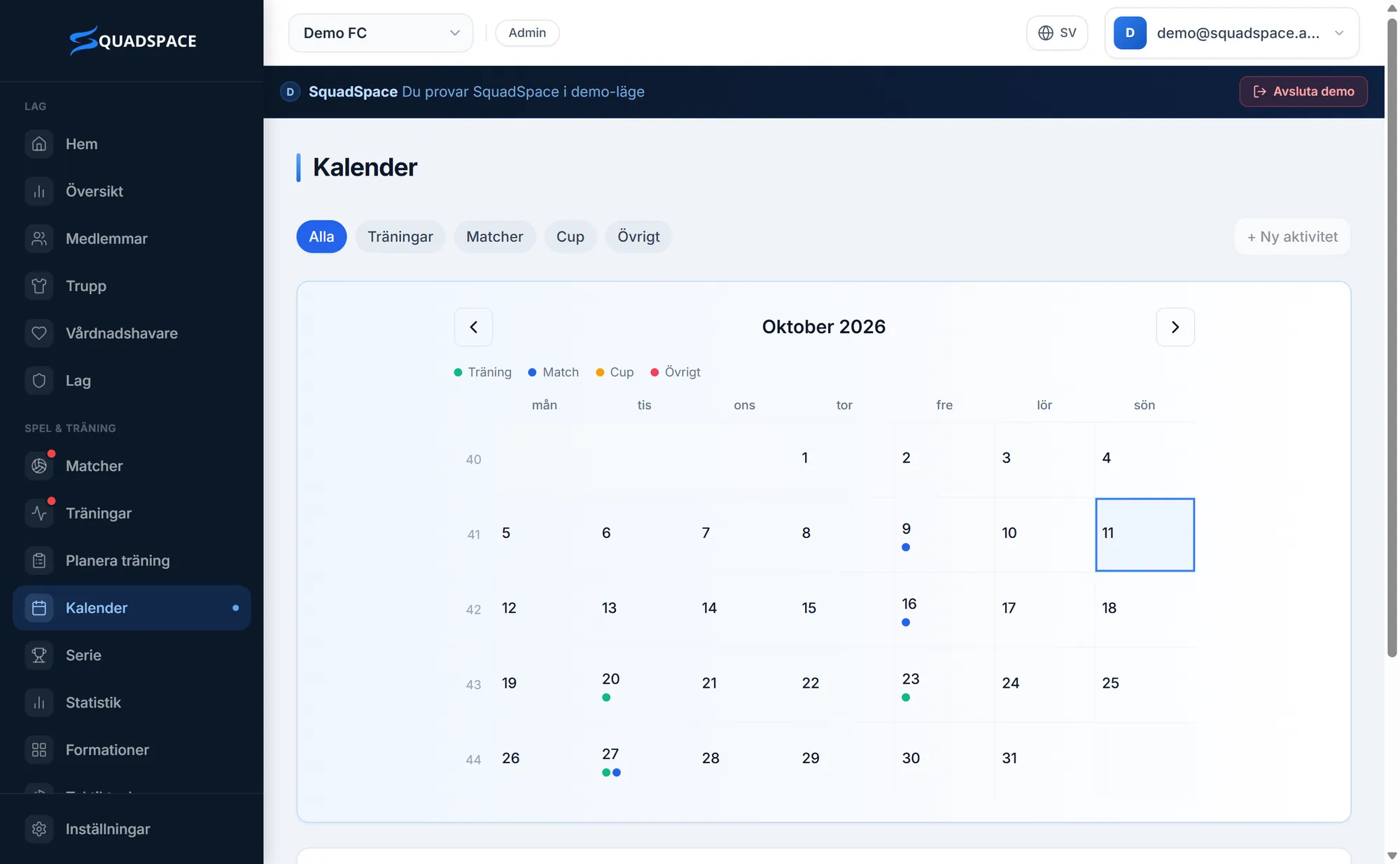
Task: Click the + Ny aktivitet button
Action: coord(1292,236)
